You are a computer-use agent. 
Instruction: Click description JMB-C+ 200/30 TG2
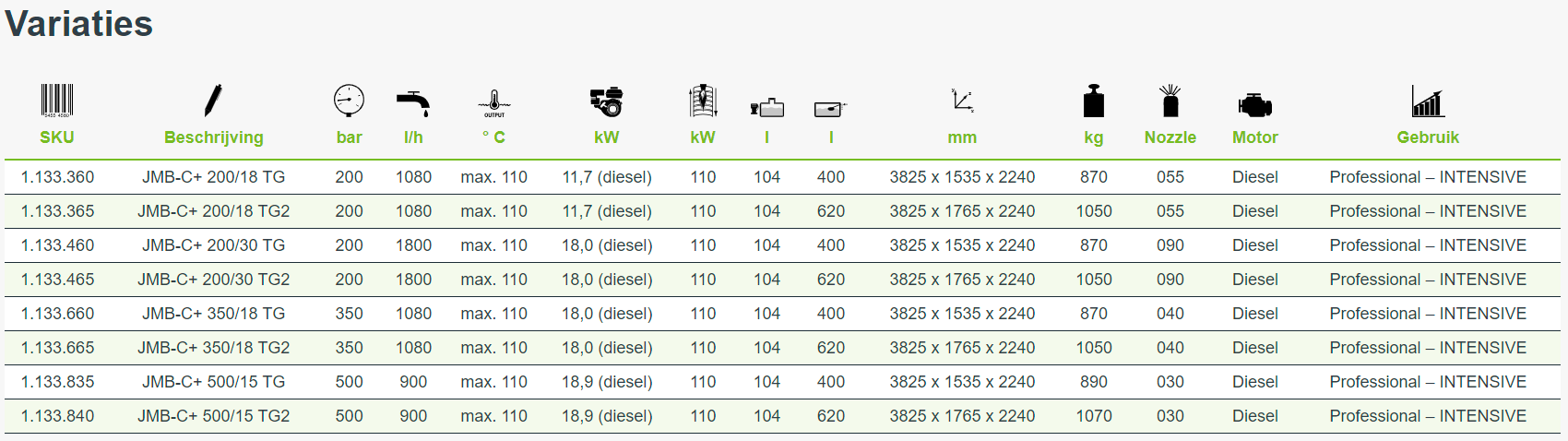[x=214, y=280]
